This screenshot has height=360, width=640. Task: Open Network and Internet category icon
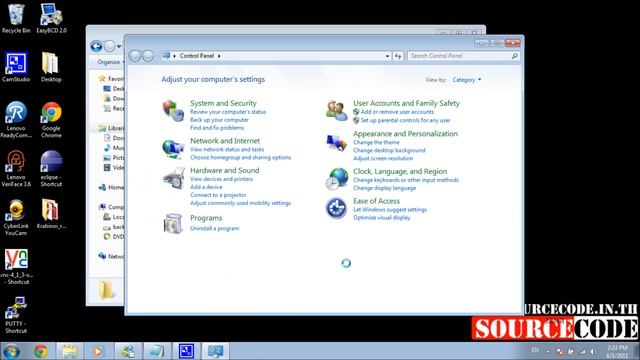tap(173, 149)
